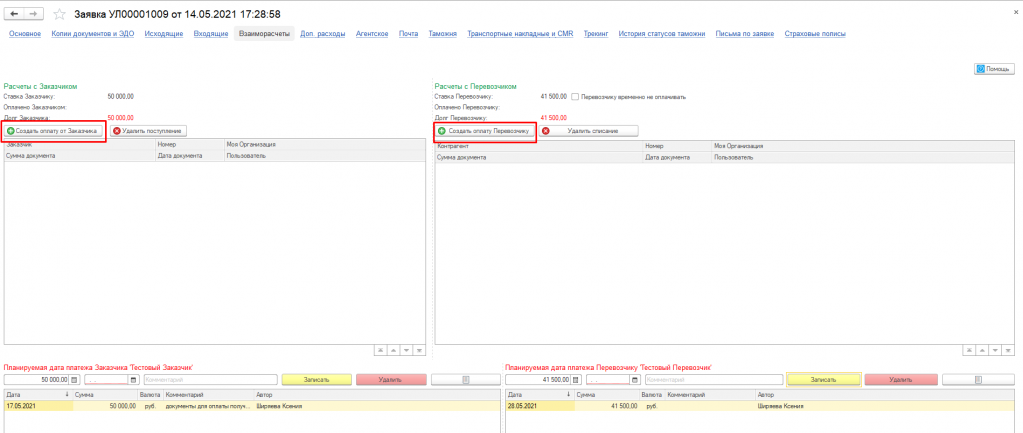Select the row dated 17.05.2021

pos(252,406)
